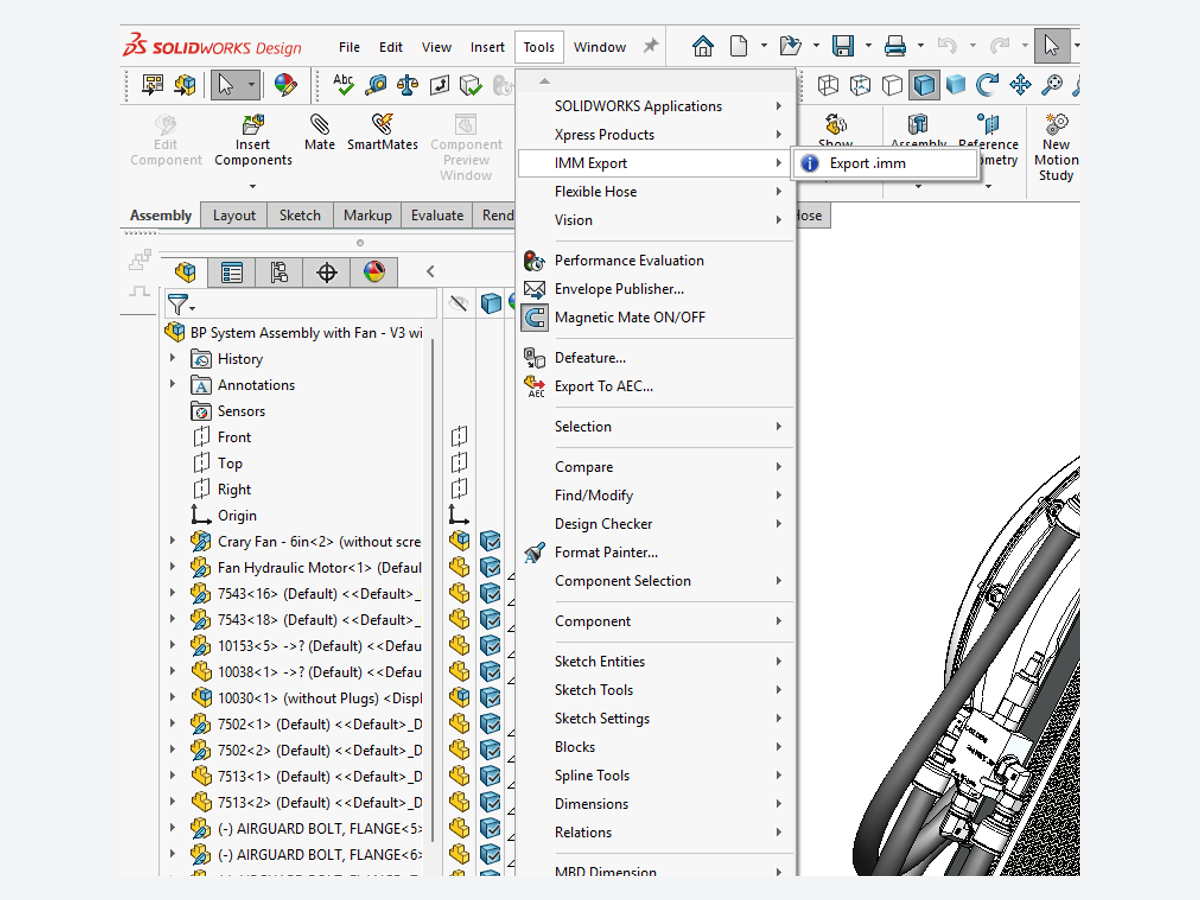Expand the Annotations folder
Viewport: 1200px width, 900px height.
[172, 384]
